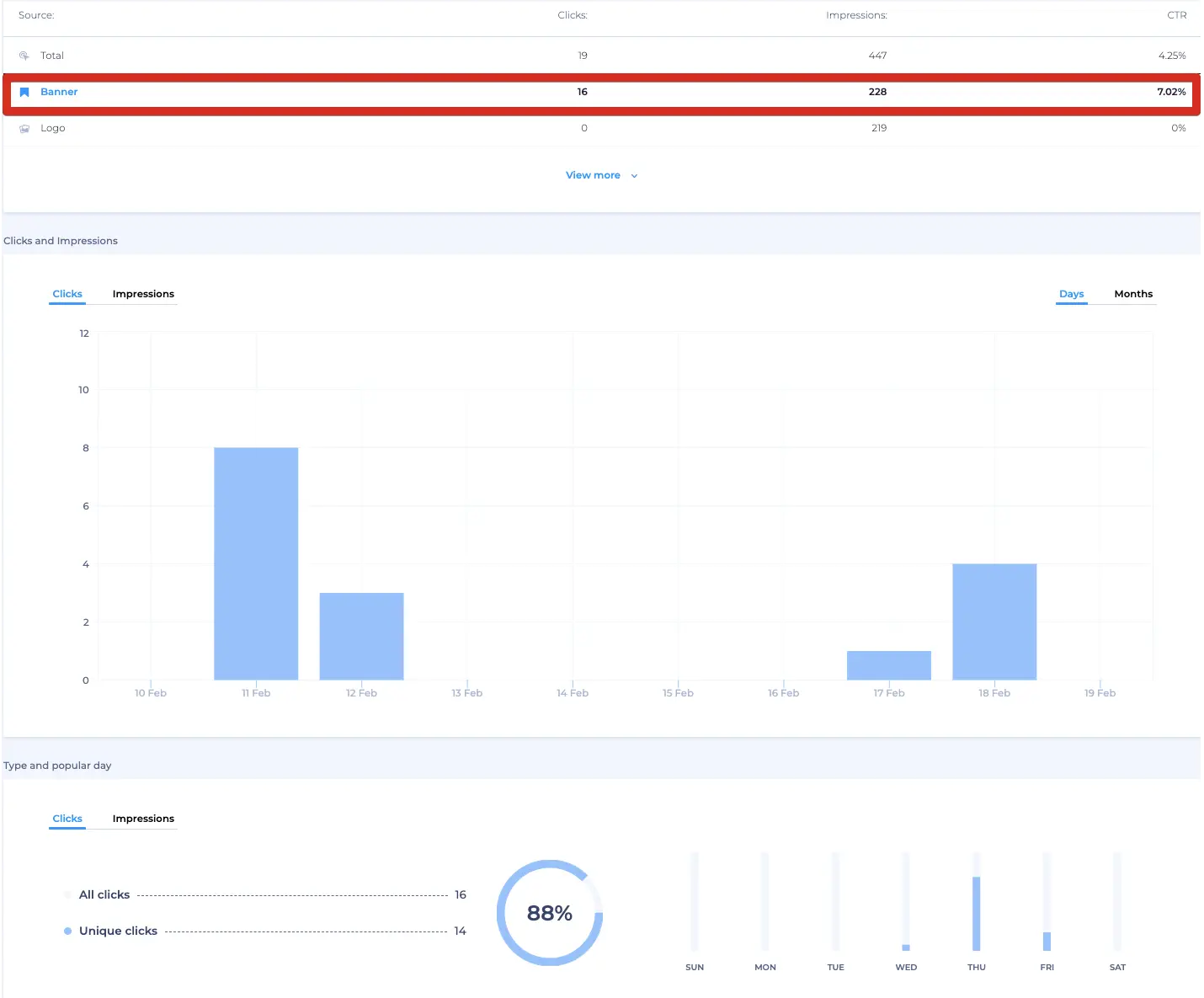Select Clicks tab in Clicks and Impressions
This screenshot has height=998, width=1204.
(67, 294)
